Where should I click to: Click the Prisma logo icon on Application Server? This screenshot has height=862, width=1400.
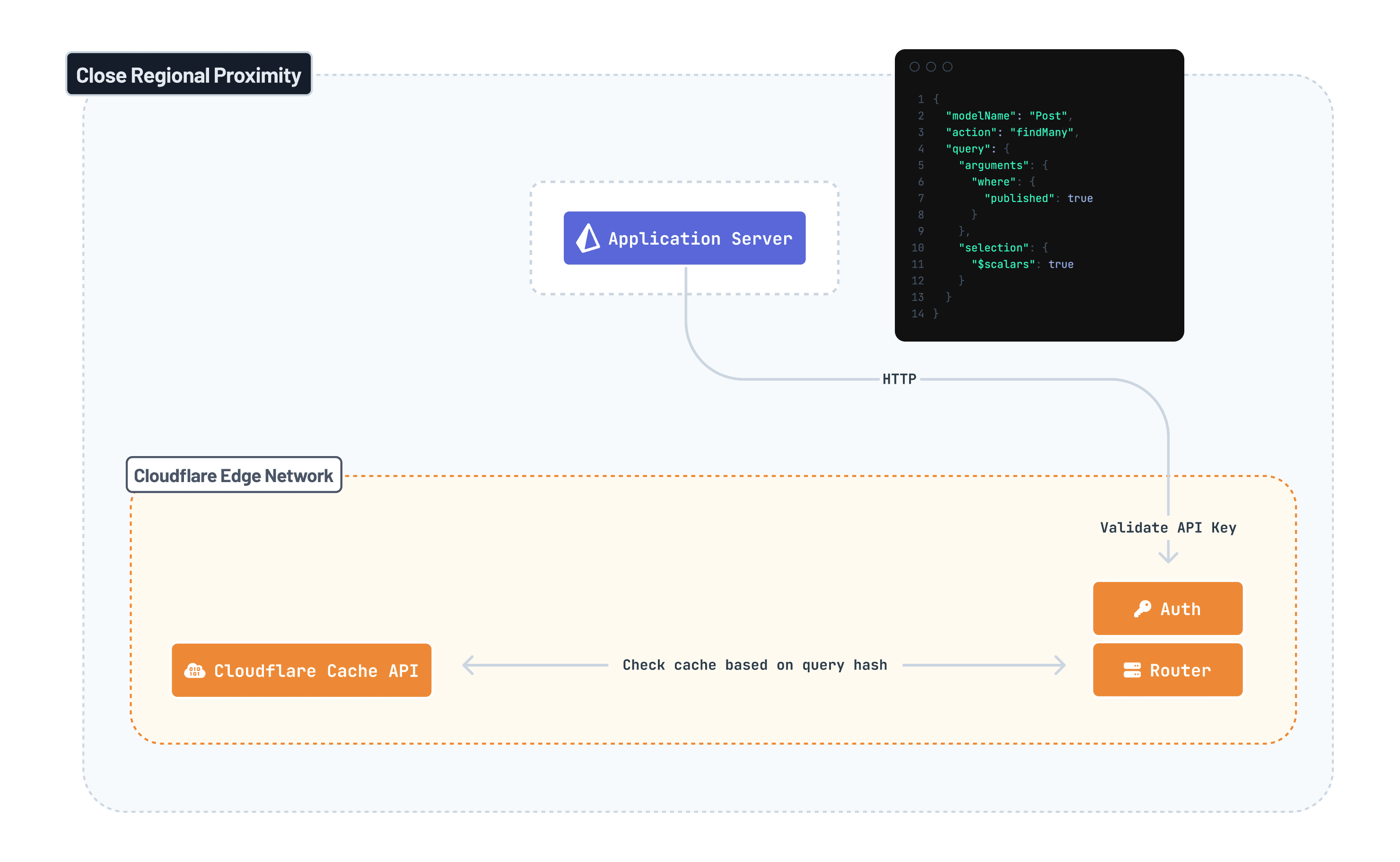click(587, 237)
